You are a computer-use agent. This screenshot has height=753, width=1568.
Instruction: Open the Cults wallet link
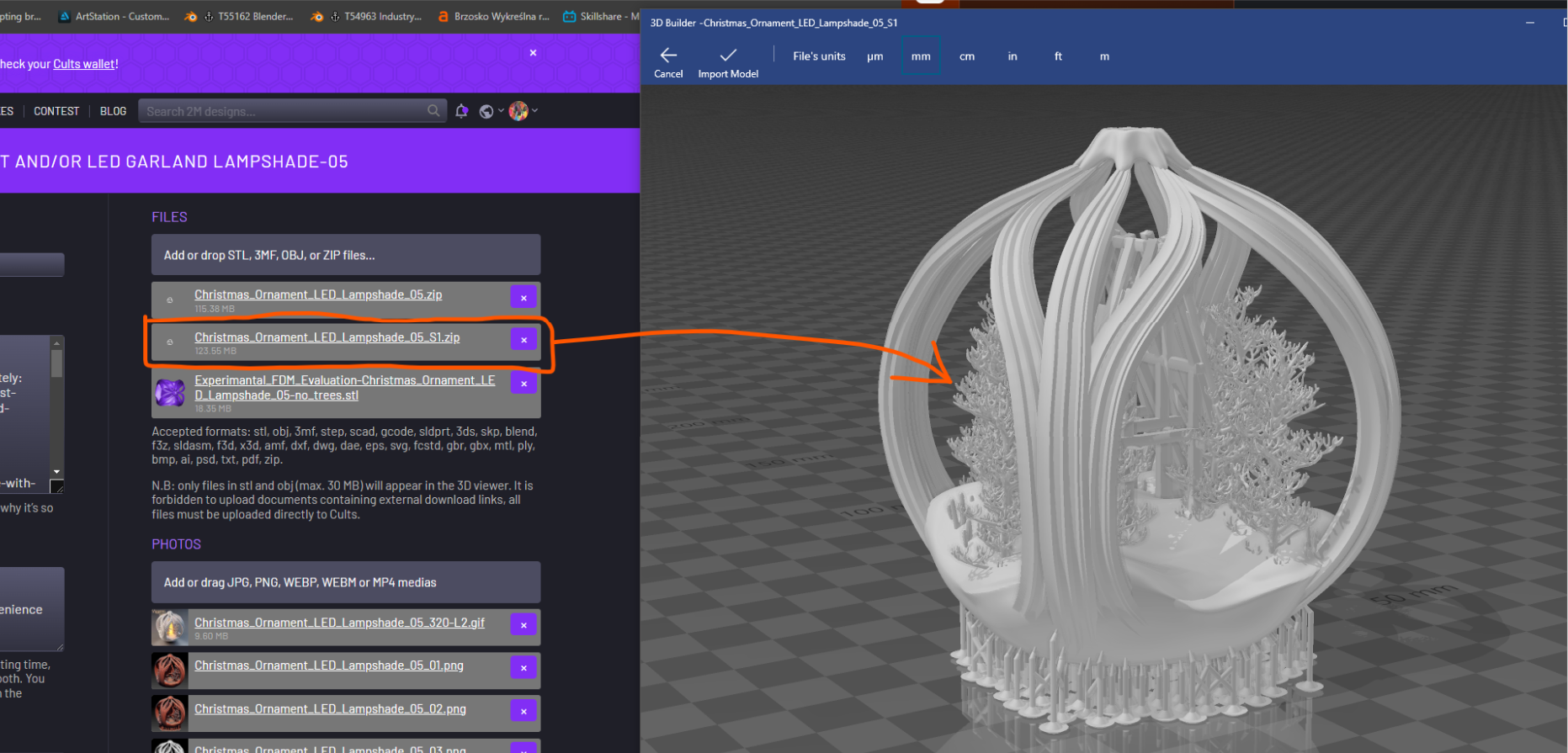(84, 64)
